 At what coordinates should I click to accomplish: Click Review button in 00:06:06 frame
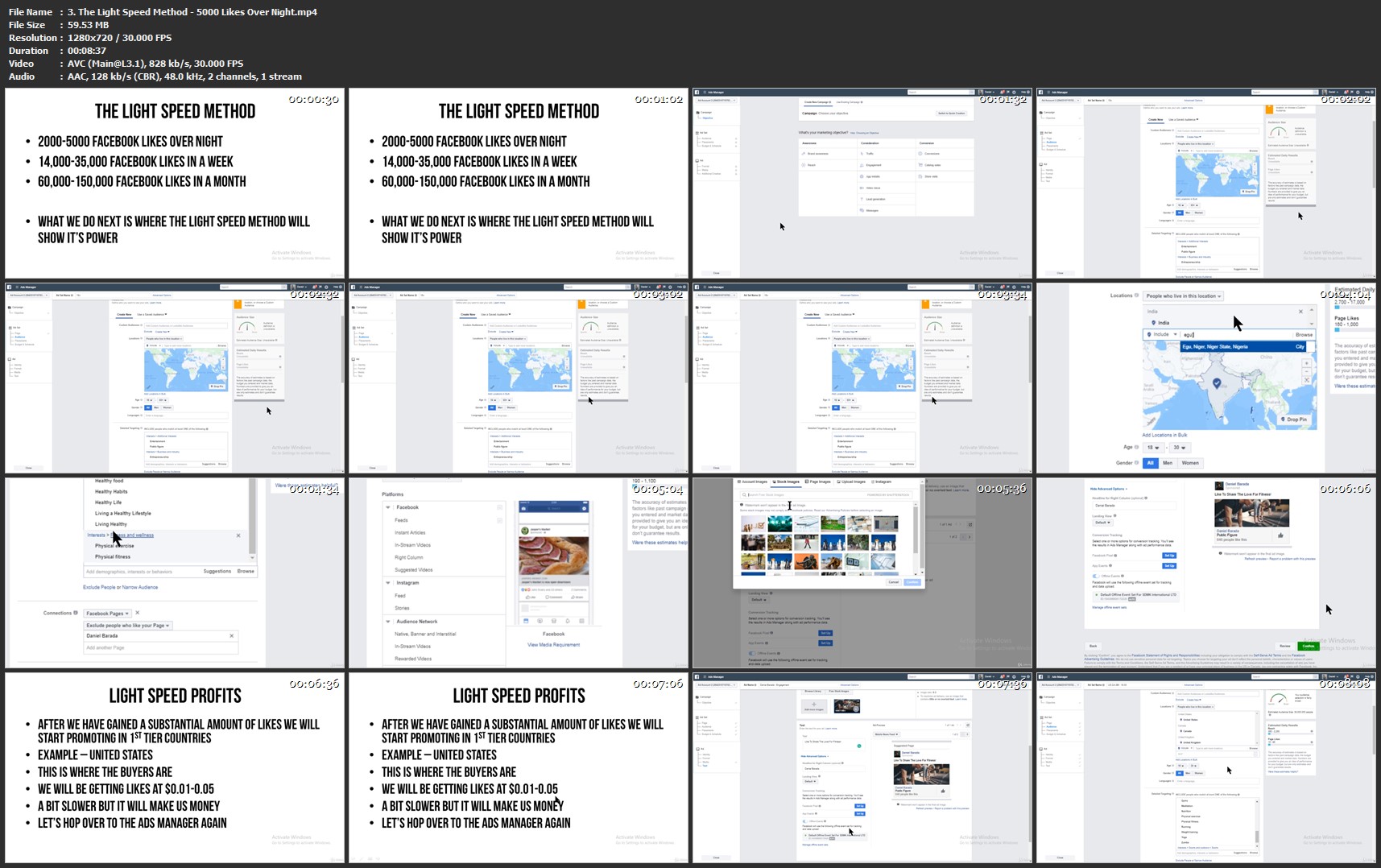(1285, 646)
